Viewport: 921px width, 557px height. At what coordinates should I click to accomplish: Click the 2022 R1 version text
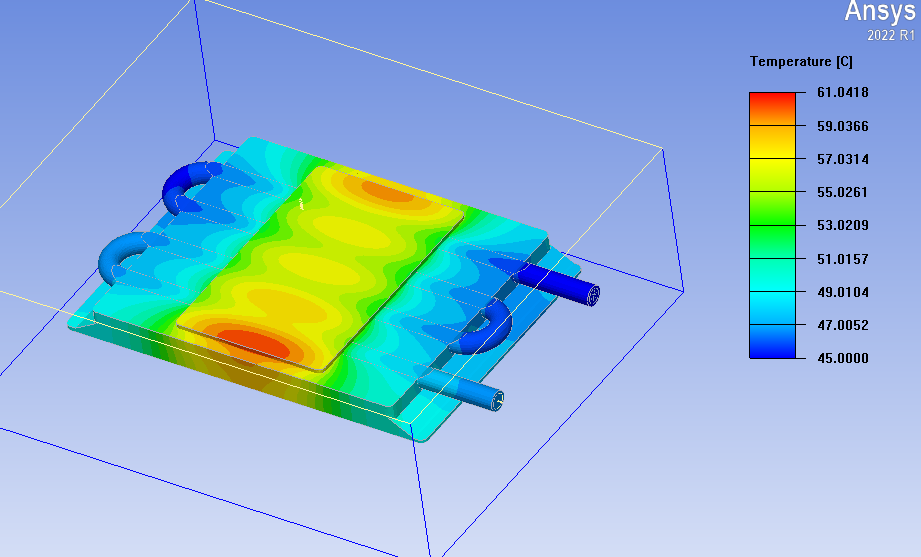tap(890, 35)
